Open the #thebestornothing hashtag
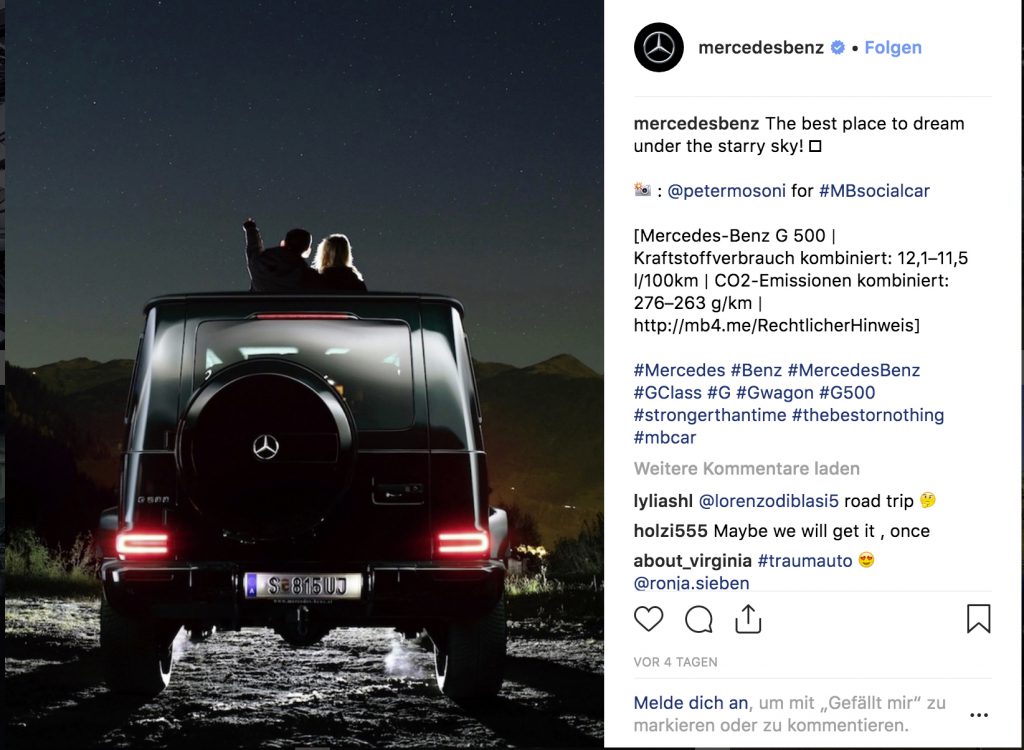Screen dimensions: 1024x750 [x=868, y=415]
